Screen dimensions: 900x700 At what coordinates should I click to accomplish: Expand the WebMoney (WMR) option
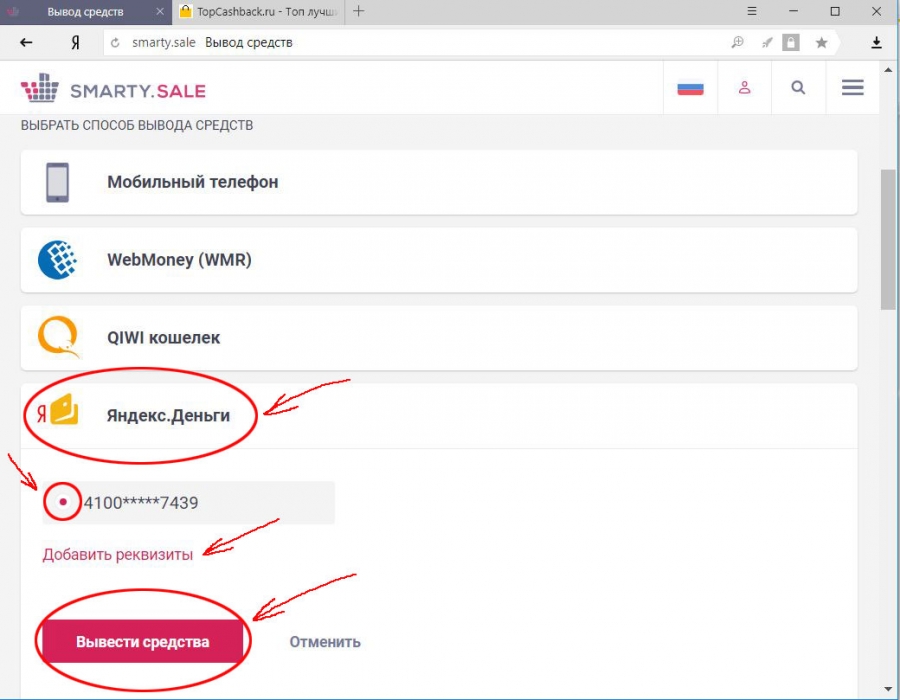439,260
